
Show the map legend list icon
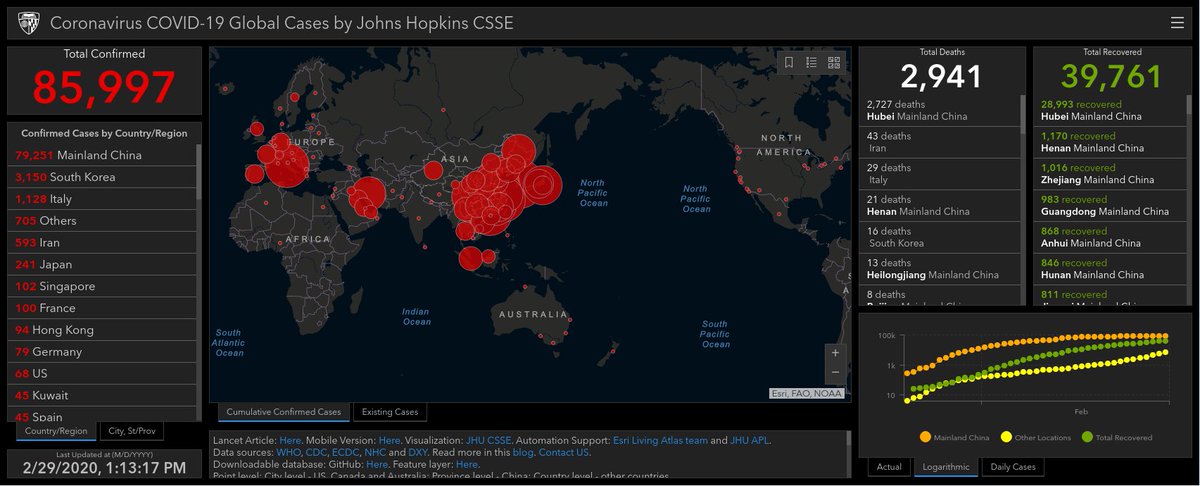(811, 63)
